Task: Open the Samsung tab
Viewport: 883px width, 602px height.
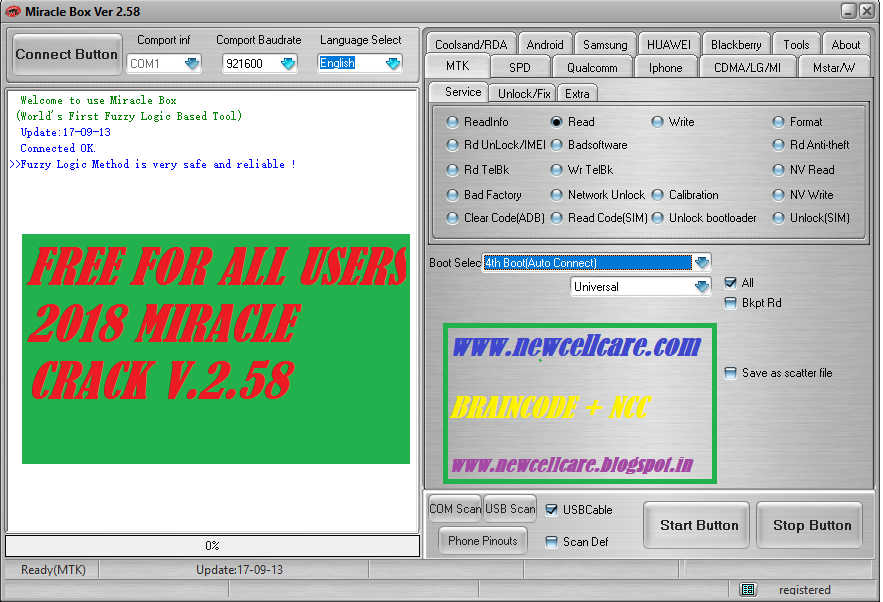Action: click(x=605, y=44)
